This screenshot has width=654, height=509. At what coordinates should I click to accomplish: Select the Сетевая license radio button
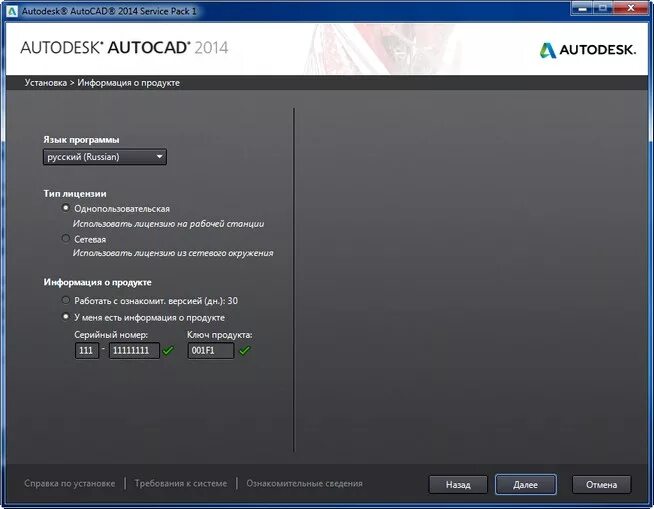(65, 239)
